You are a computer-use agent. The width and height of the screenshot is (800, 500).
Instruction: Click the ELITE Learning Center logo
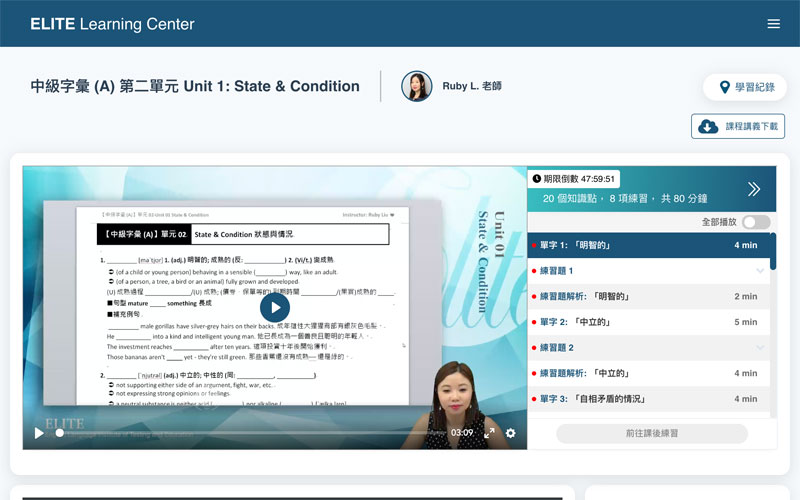coord(112,24)
